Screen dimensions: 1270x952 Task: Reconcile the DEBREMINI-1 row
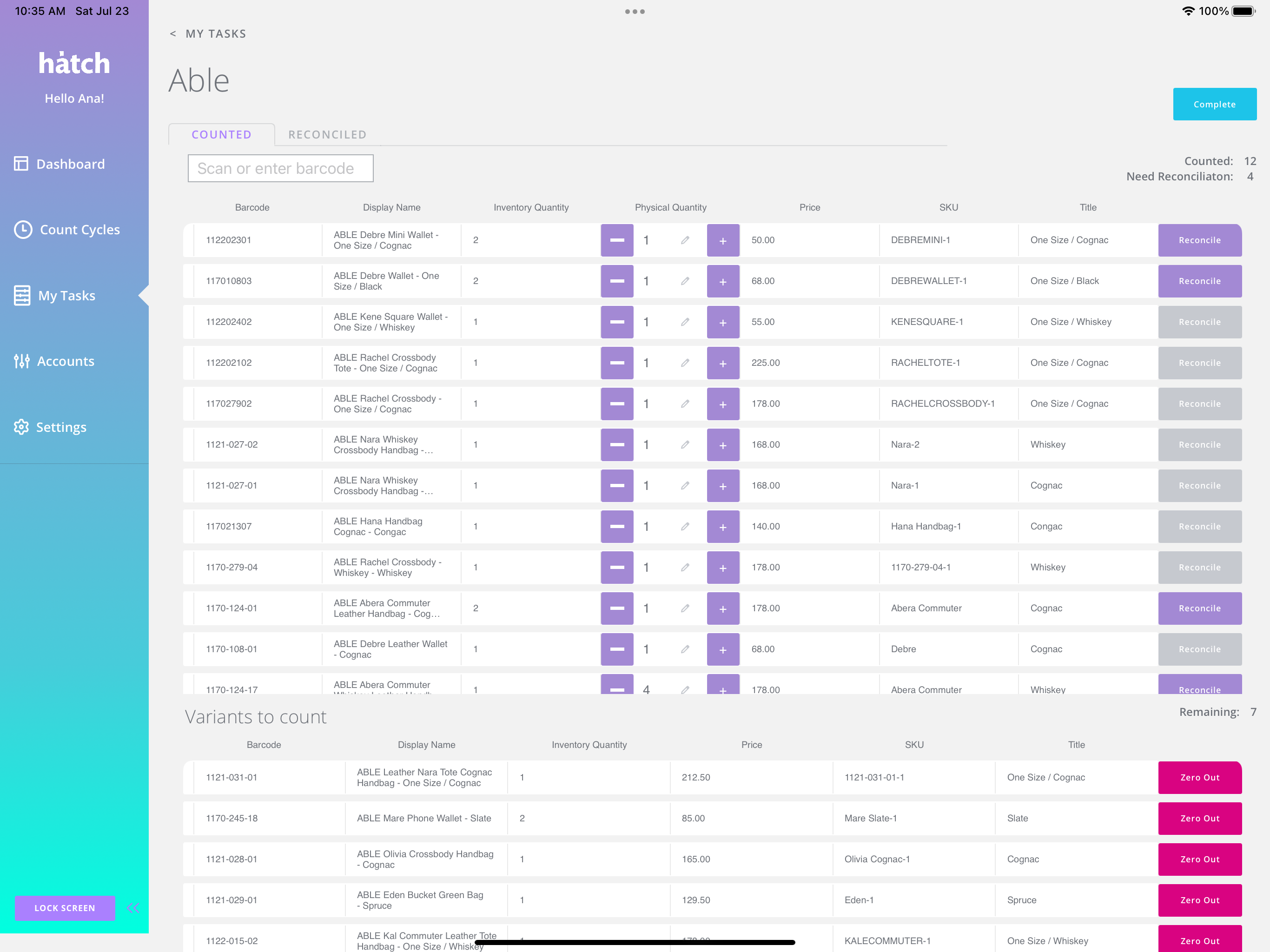(x=1199, y=240)
